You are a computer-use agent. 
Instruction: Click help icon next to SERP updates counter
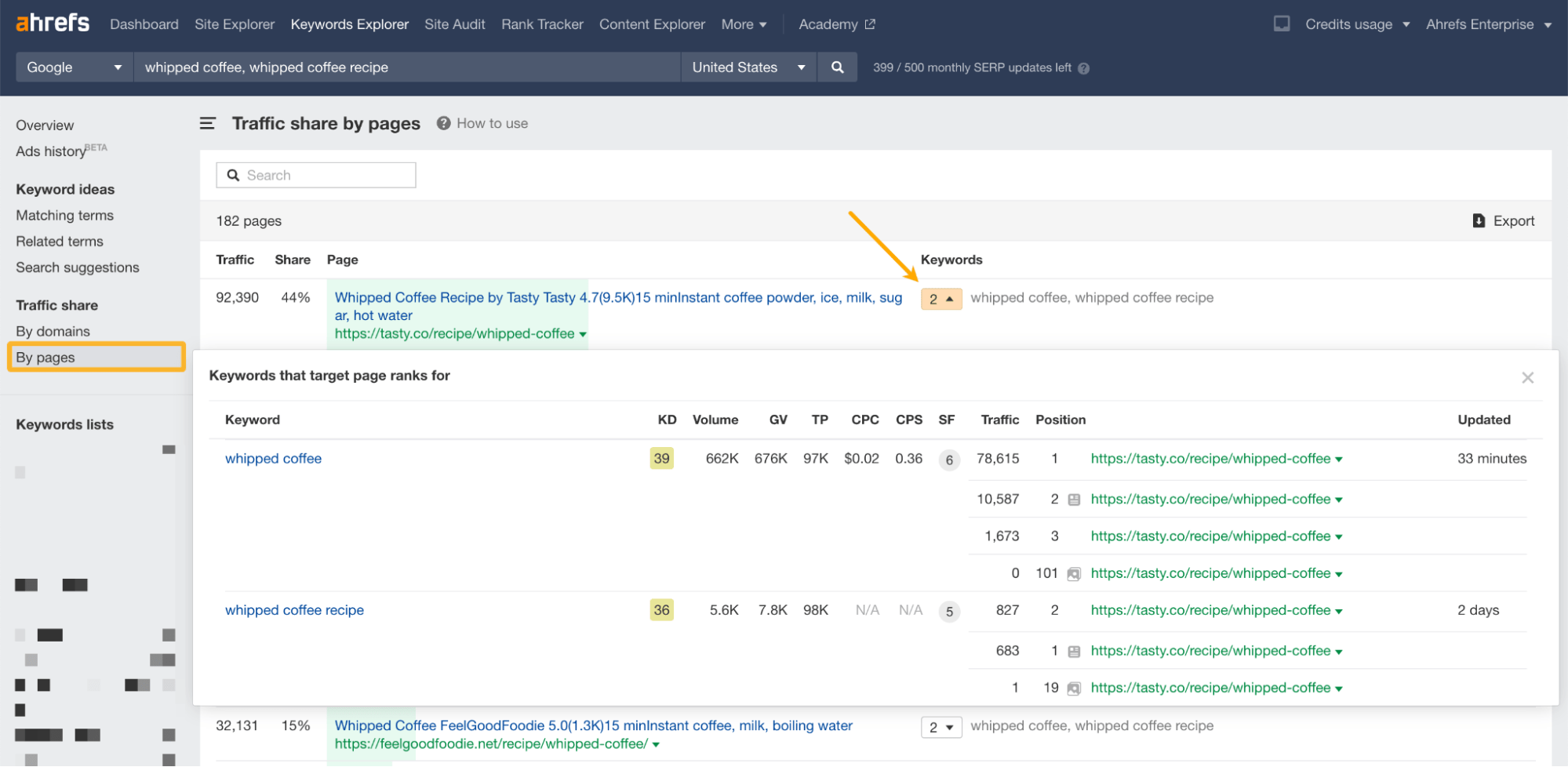(x=1083, y=67)
